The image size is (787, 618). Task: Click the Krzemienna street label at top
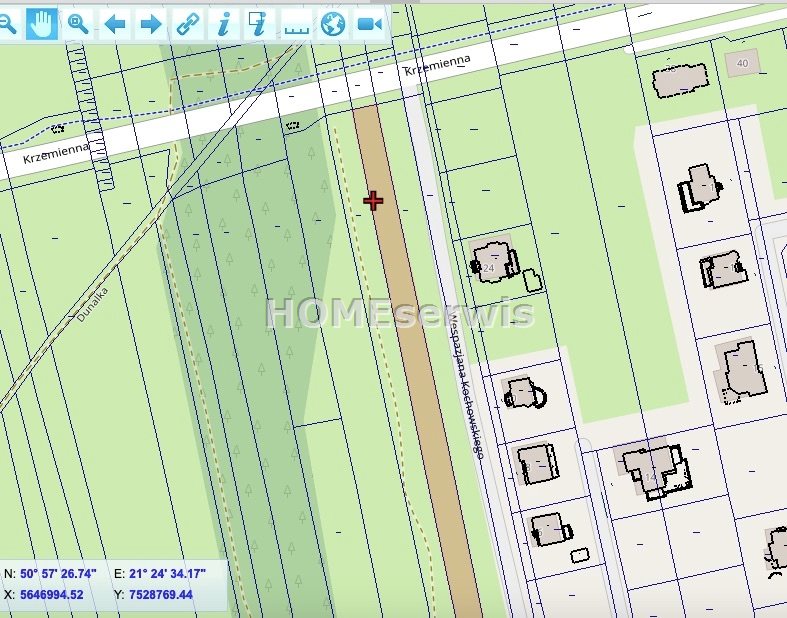tap(435, 69)
